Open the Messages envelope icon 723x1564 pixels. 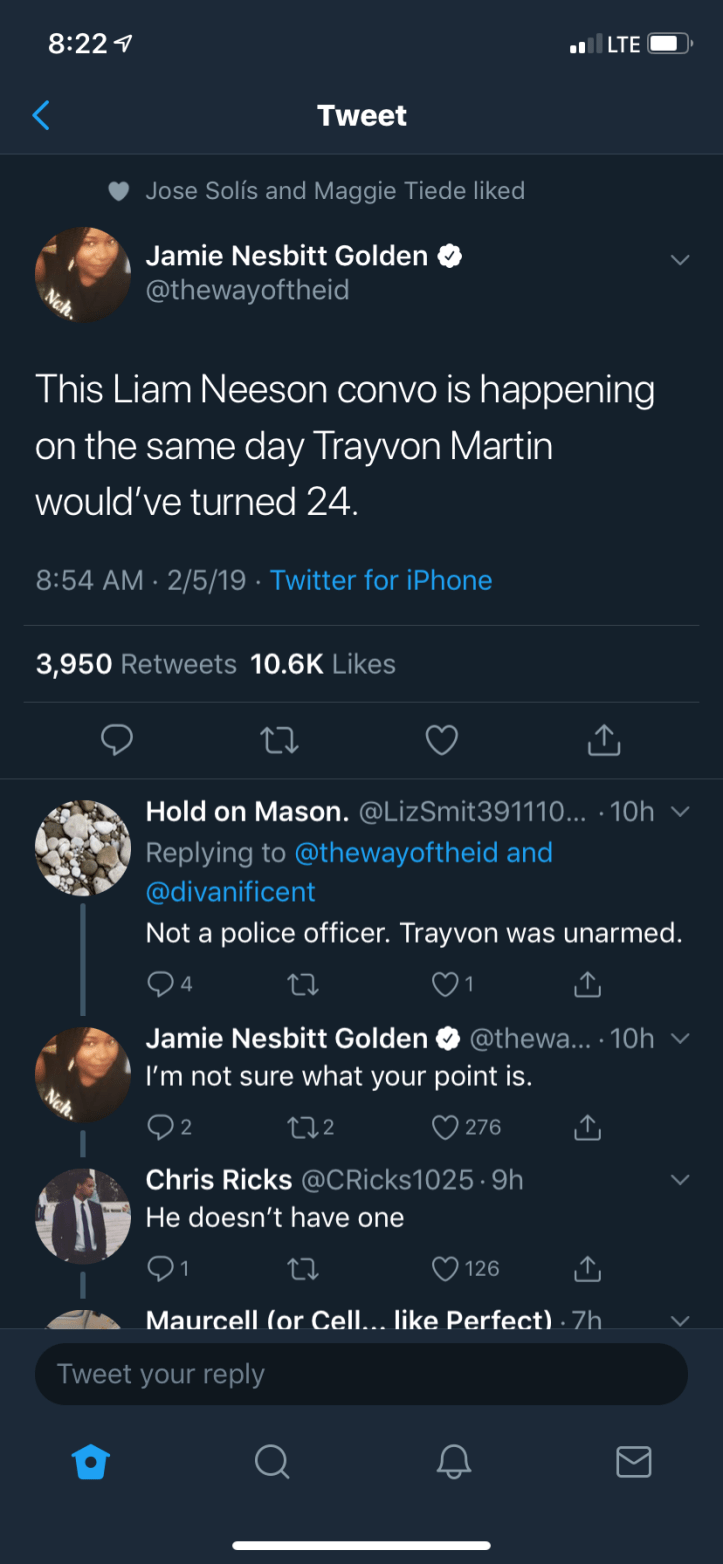coord(633,1462)
